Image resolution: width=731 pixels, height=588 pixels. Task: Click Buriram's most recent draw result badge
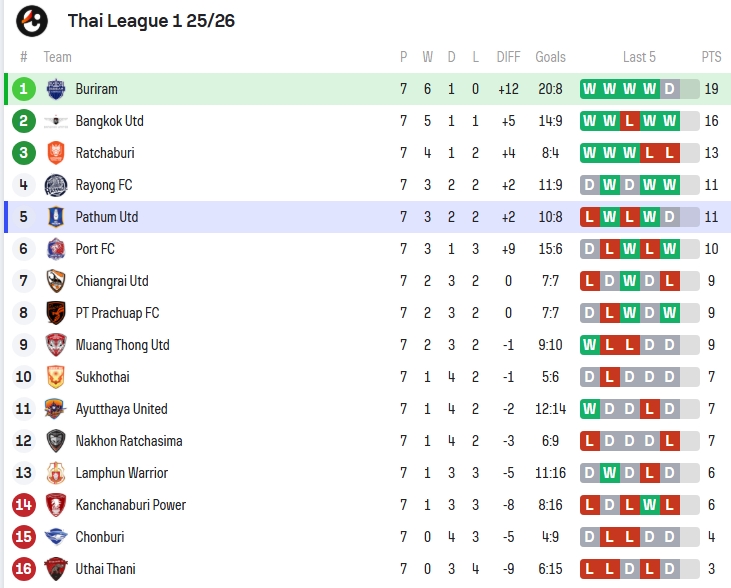pos(669,89)
